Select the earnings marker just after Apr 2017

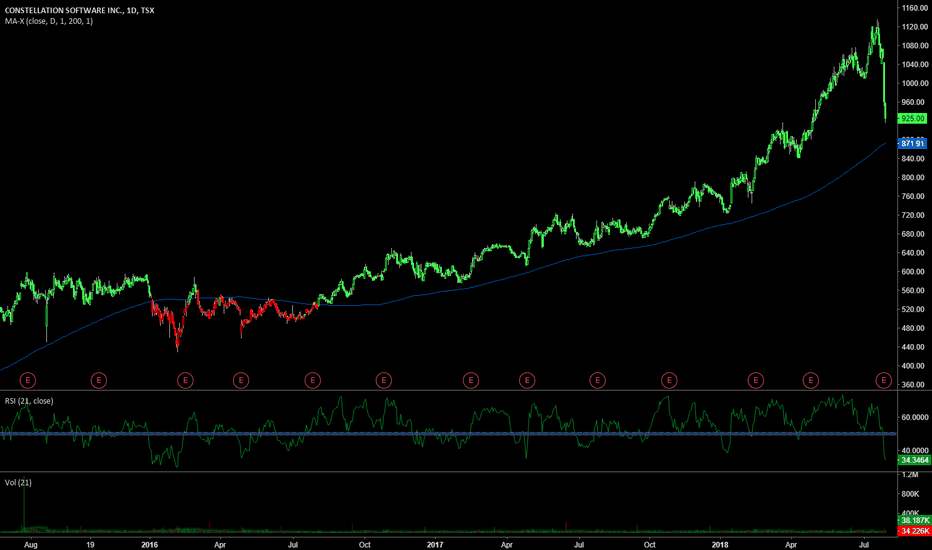(527, 380)
